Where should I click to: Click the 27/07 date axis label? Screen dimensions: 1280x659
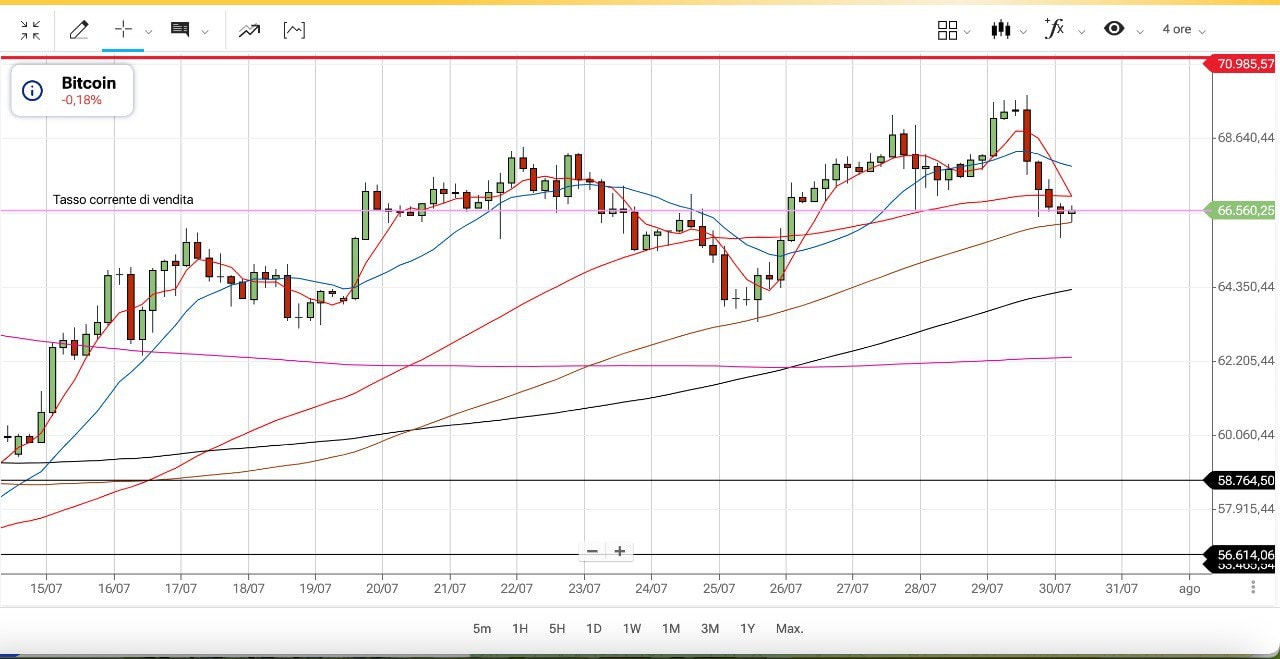852,589
